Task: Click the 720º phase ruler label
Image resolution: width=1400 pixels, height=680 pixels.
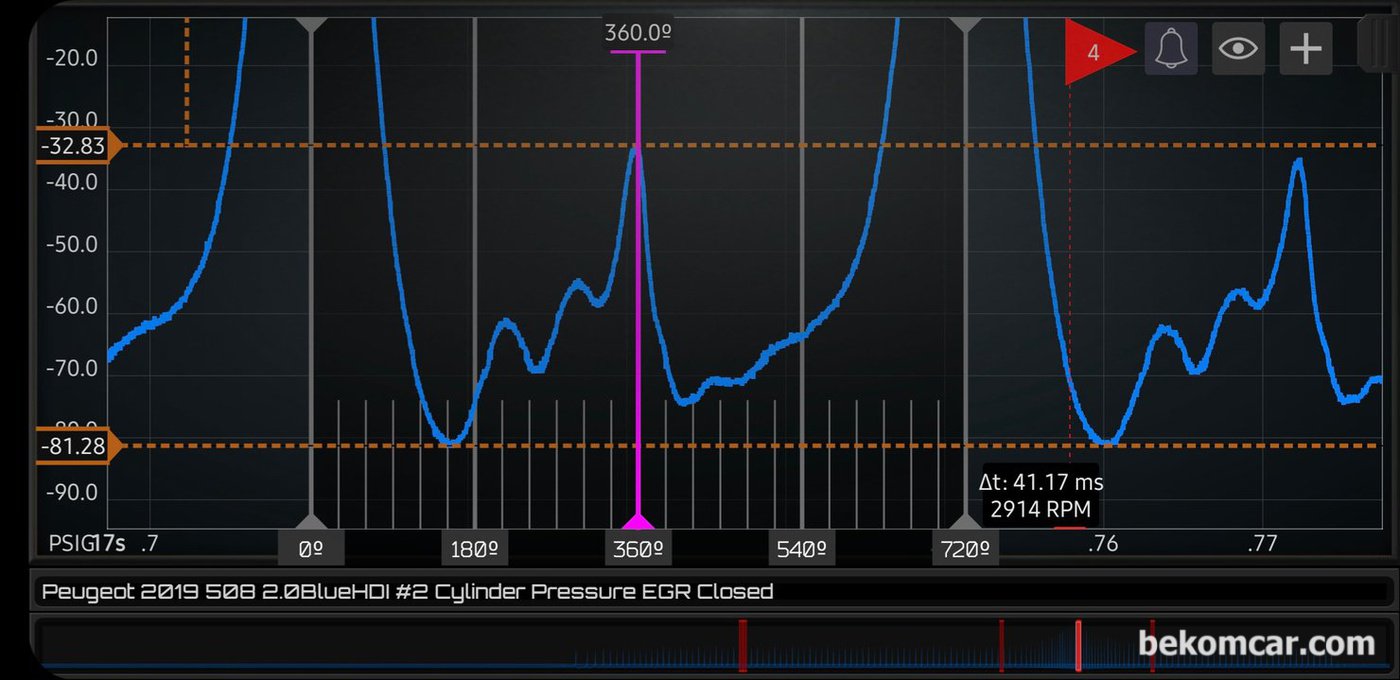Action: pos(965,549)
